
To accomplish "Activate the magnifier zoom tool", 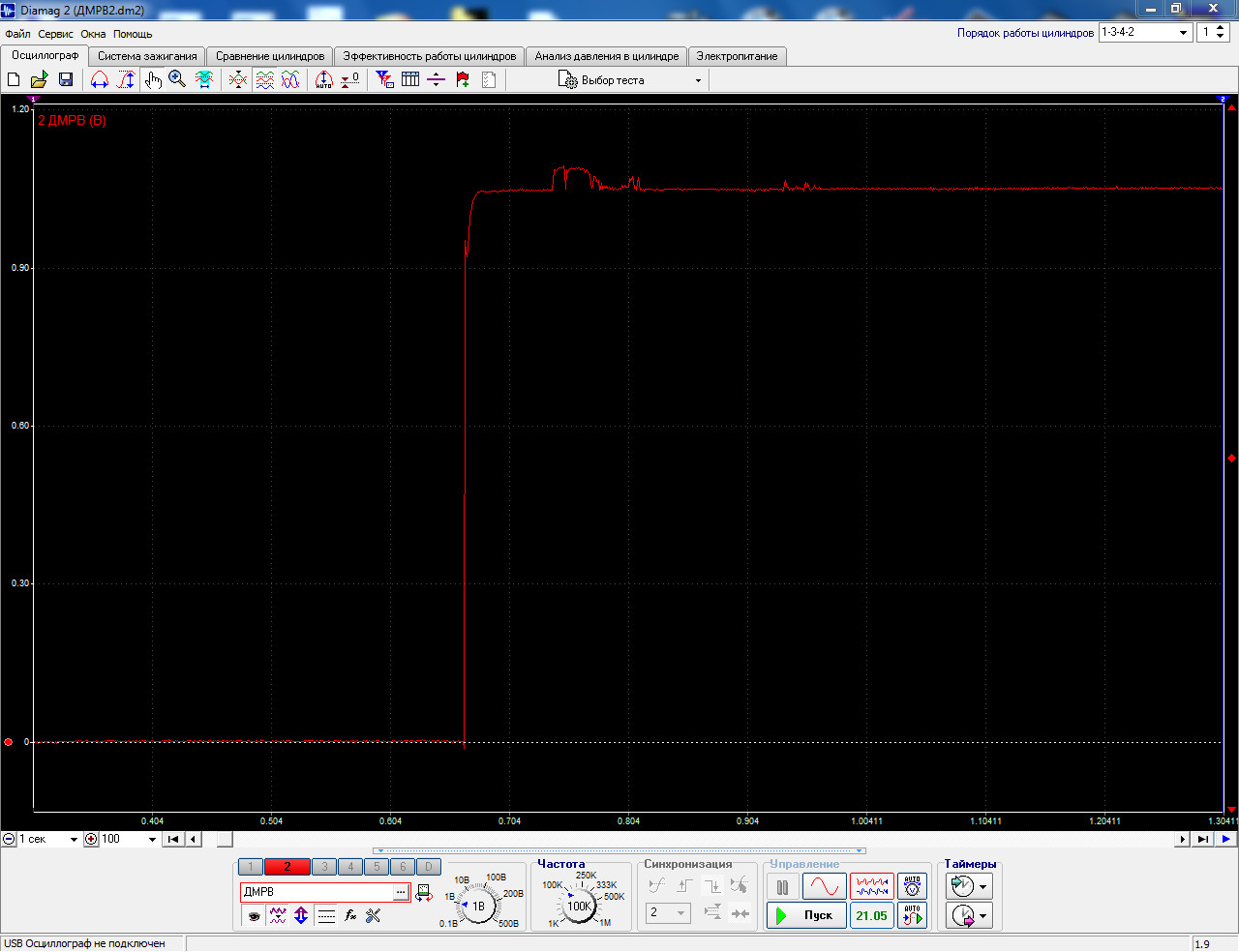I will click(x=177, y=79).
